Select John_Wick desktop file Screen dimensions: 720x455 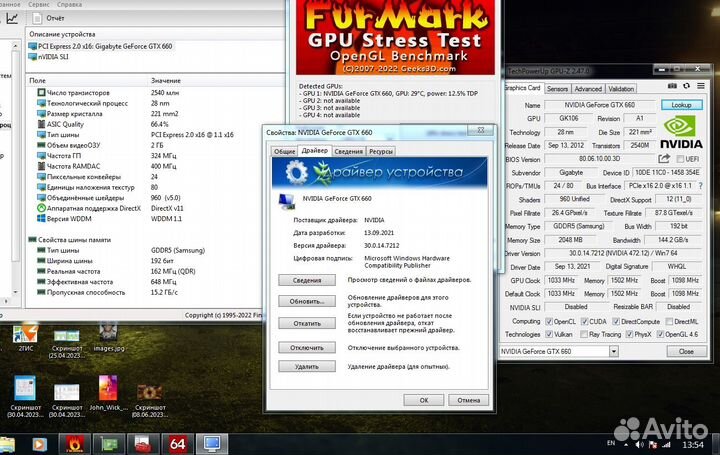pos(108,394)
